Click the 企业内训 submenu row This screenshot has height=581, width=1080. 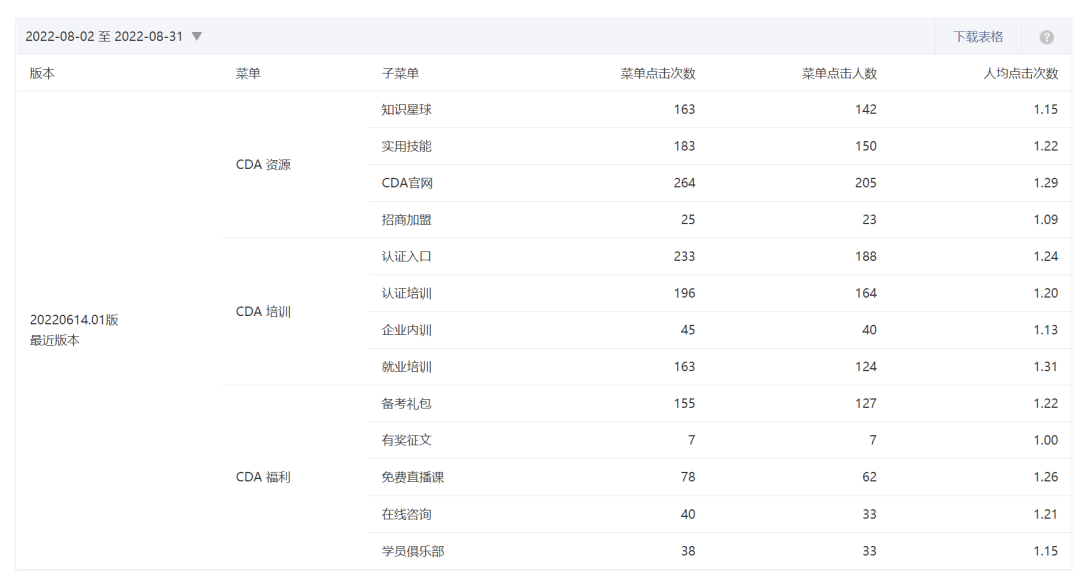coord(720,330)
